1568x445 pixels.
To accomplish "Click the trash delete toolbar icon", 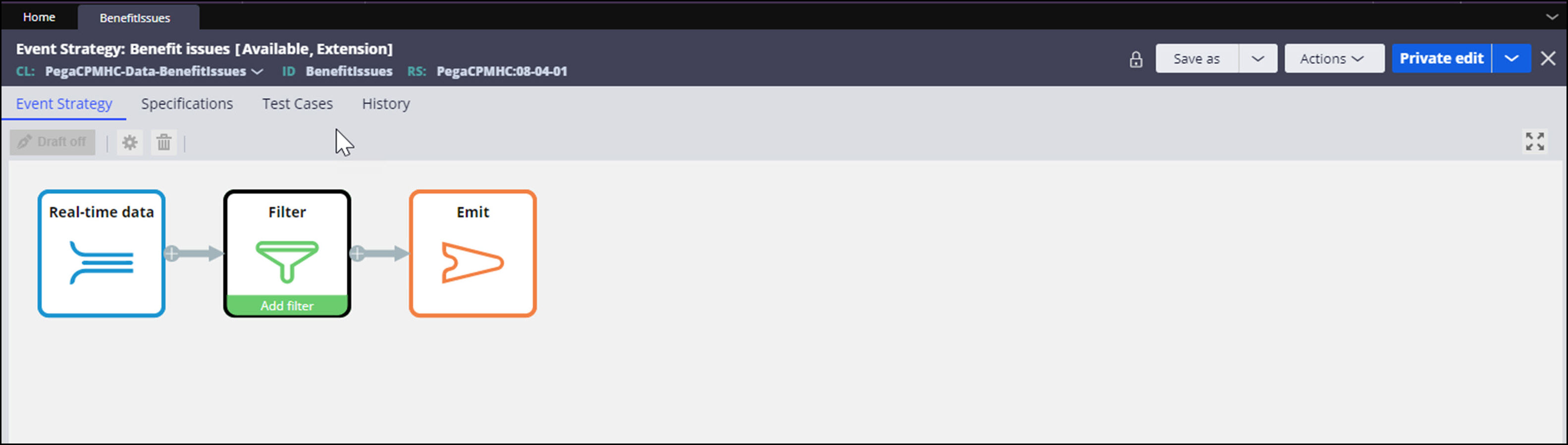I will tap(164, 142).
